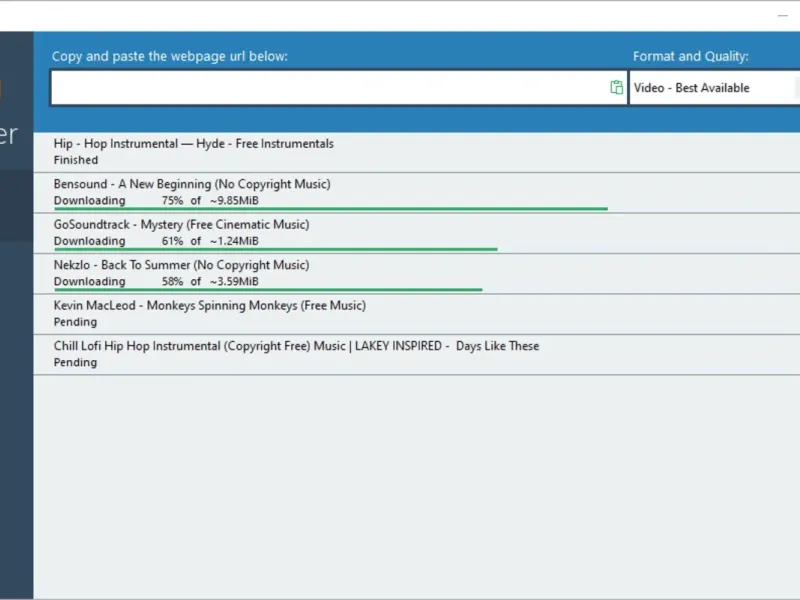800x600 pixels.
Task: Click the Nekzlo 58% progress bar
Action: pos(268,289)
